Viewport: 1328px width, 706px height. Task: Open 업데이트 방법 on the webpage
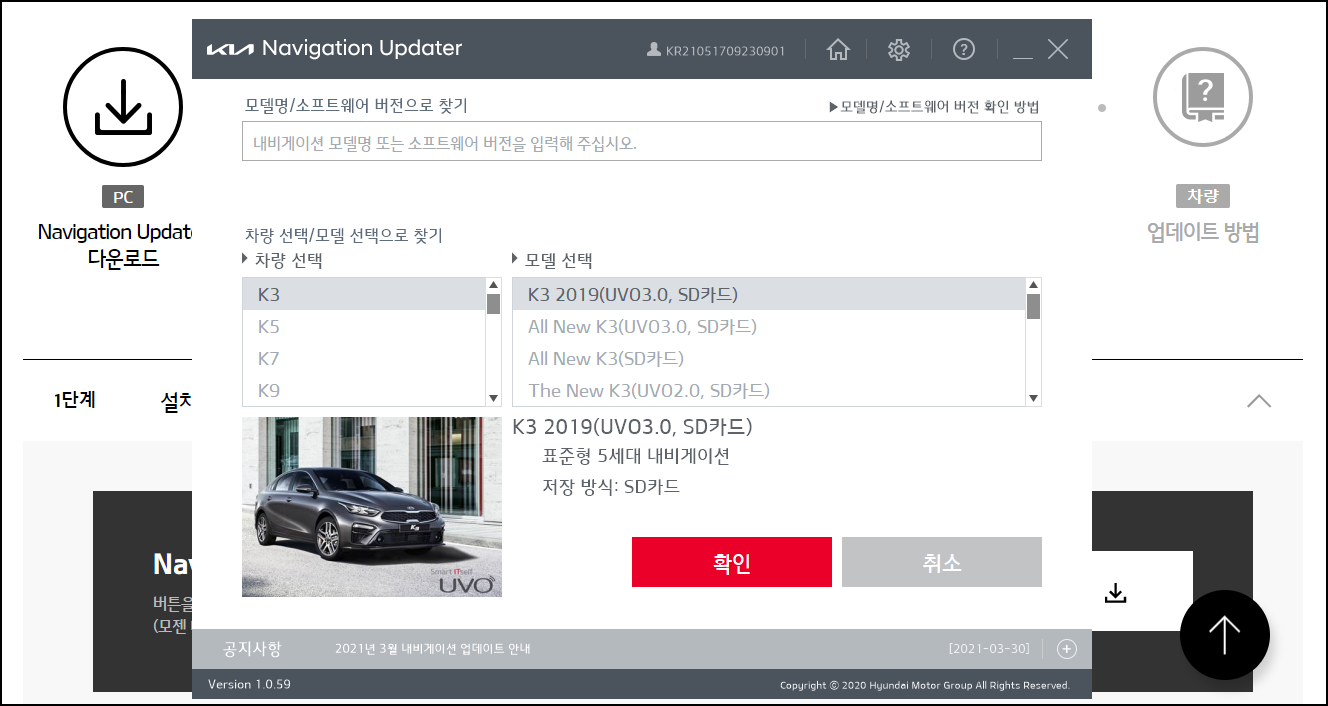(x=1203, y=233)
